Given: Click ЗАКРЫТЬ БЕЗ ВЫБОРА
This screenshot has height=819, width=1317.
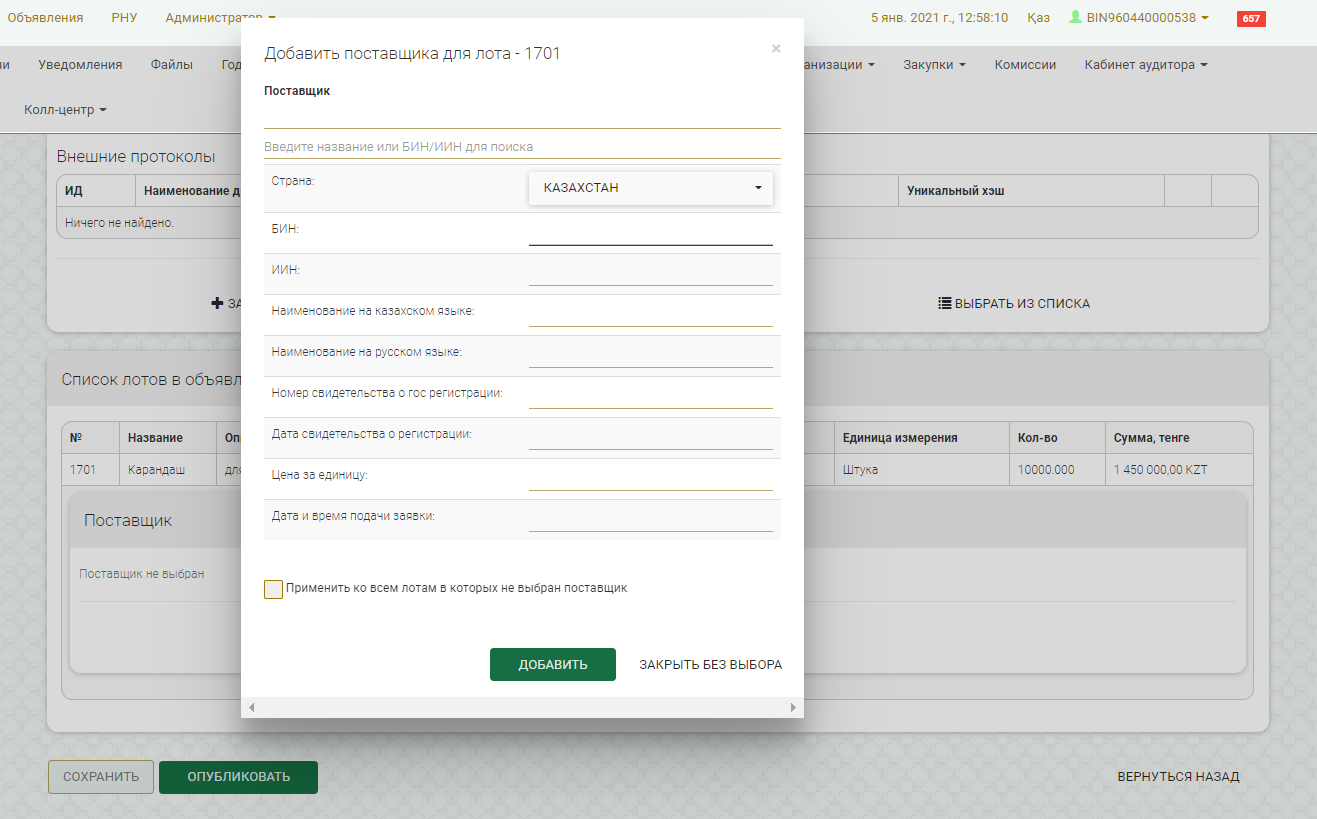Looking at the screenshot, I should [710, 665].
